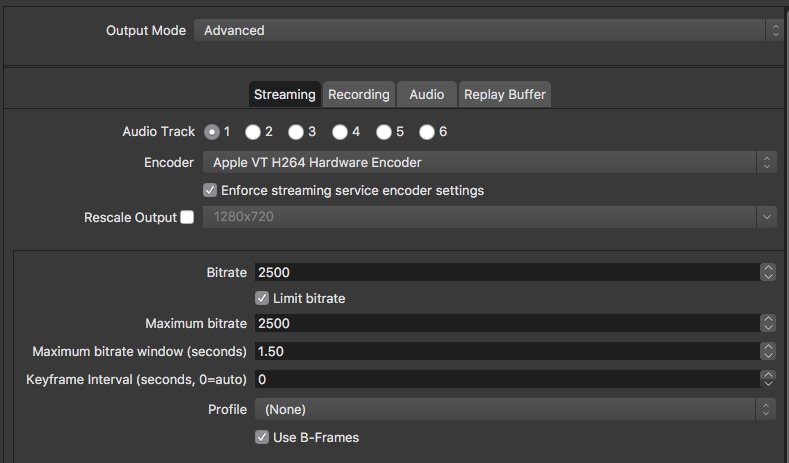This screenshot has width=789, height=463.
Task: Enable the Rescale Output checkbox
Action: [187, 217]
